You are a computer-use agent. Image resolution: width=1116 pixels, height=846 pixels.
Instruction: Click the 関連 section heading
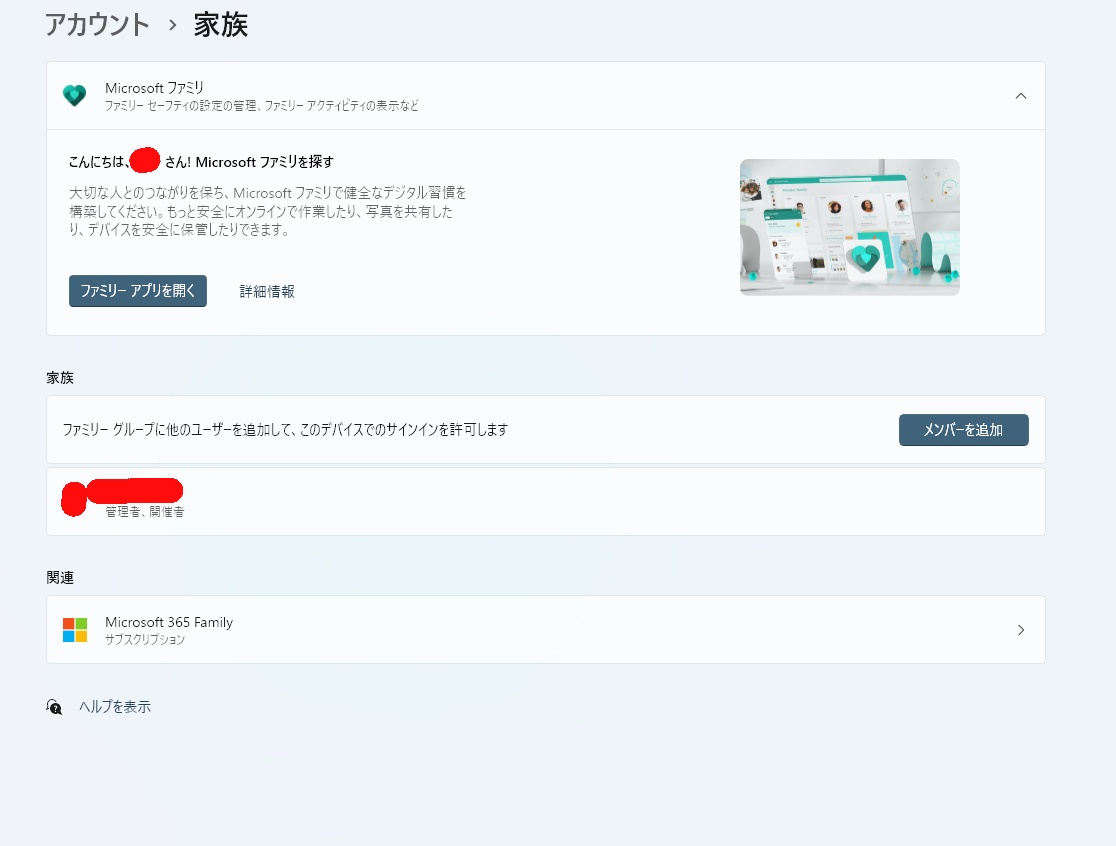click(60, 578)
